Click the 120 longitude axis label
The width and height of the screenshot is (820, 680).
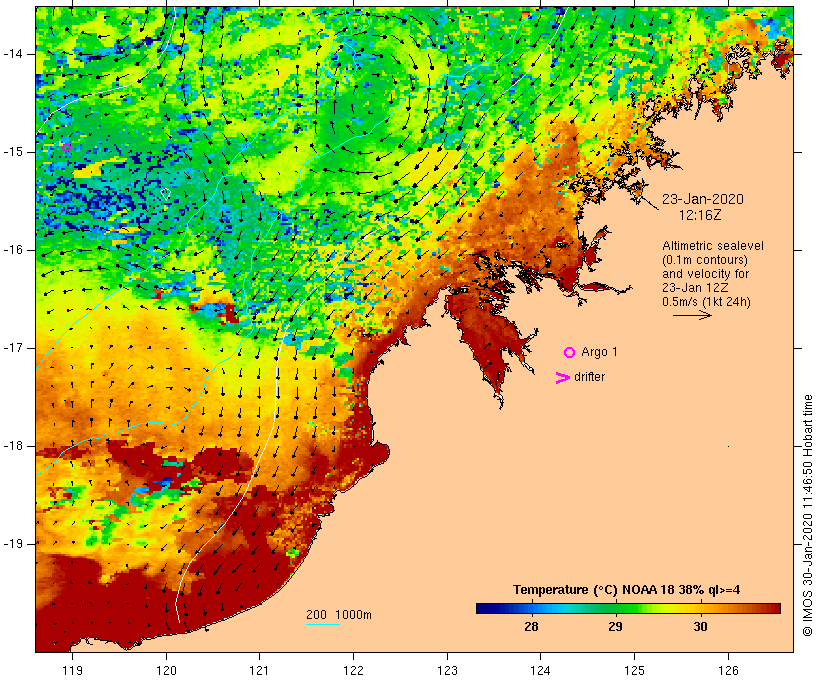coord(166,671)
